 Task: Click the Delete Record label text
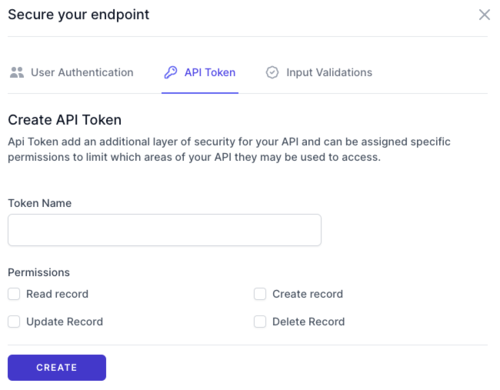(309, 322)
